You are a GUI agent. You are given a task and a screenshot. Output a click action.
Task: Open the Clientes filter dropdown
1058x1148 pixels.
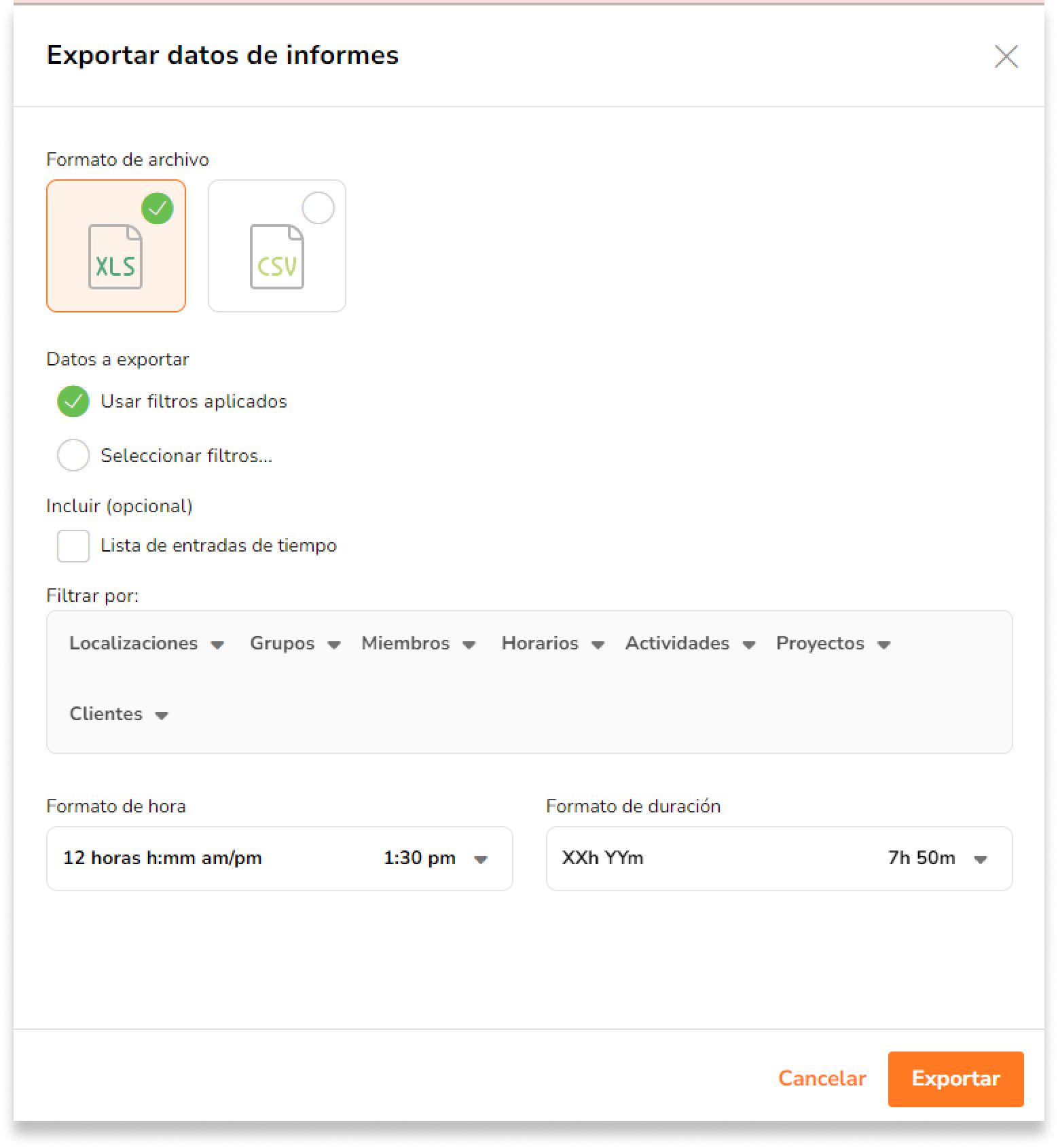click(119, 714)
